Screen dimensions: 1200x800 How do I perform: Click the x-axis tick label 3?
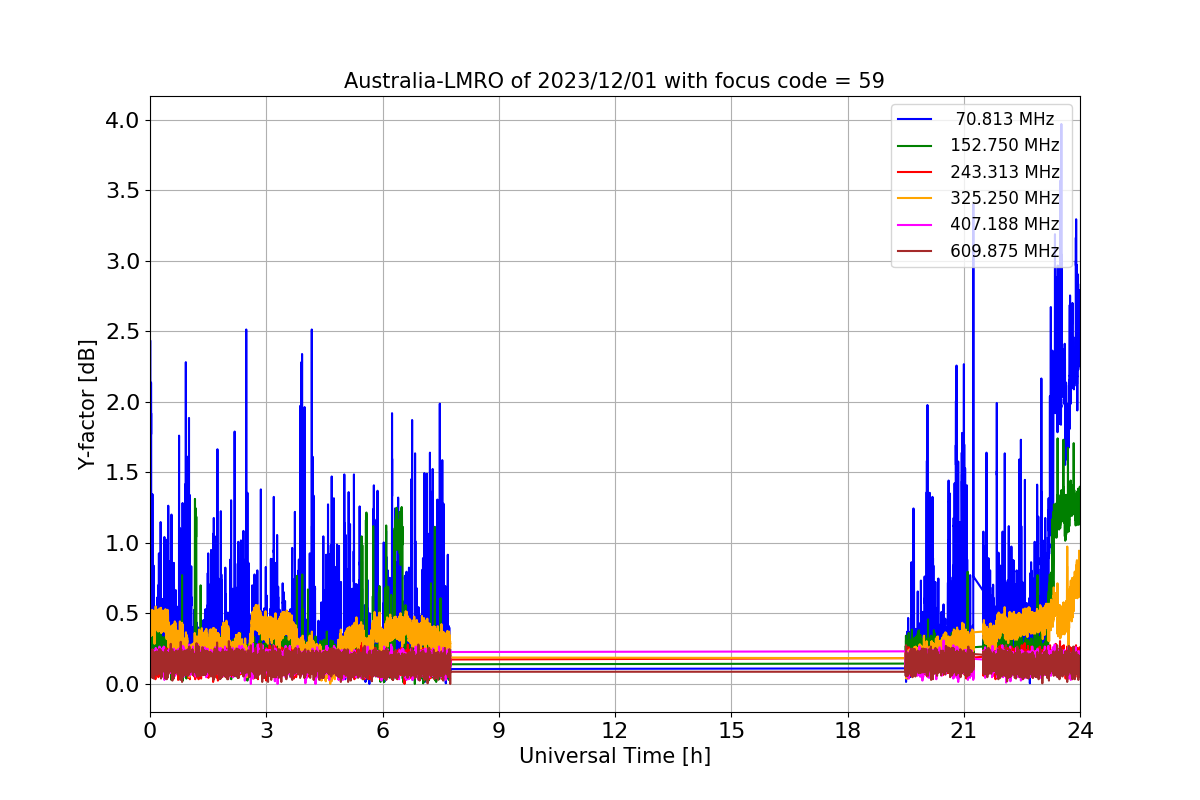[x=266, y=731]
